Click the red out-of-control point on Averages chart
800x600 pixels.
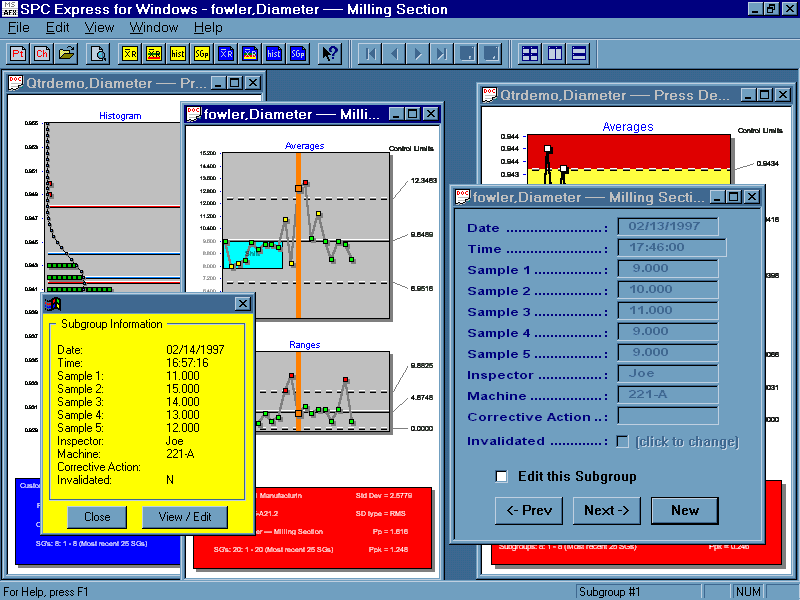click(306, 182)
